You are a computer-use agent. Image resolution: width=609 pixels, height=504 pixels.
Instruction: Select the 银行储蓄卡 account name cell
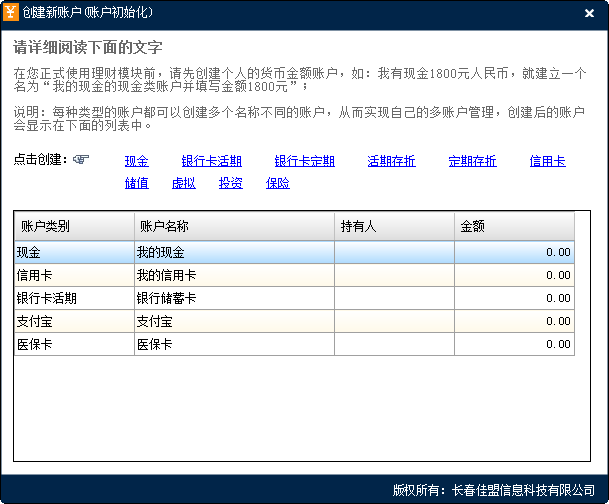(234, 298)
